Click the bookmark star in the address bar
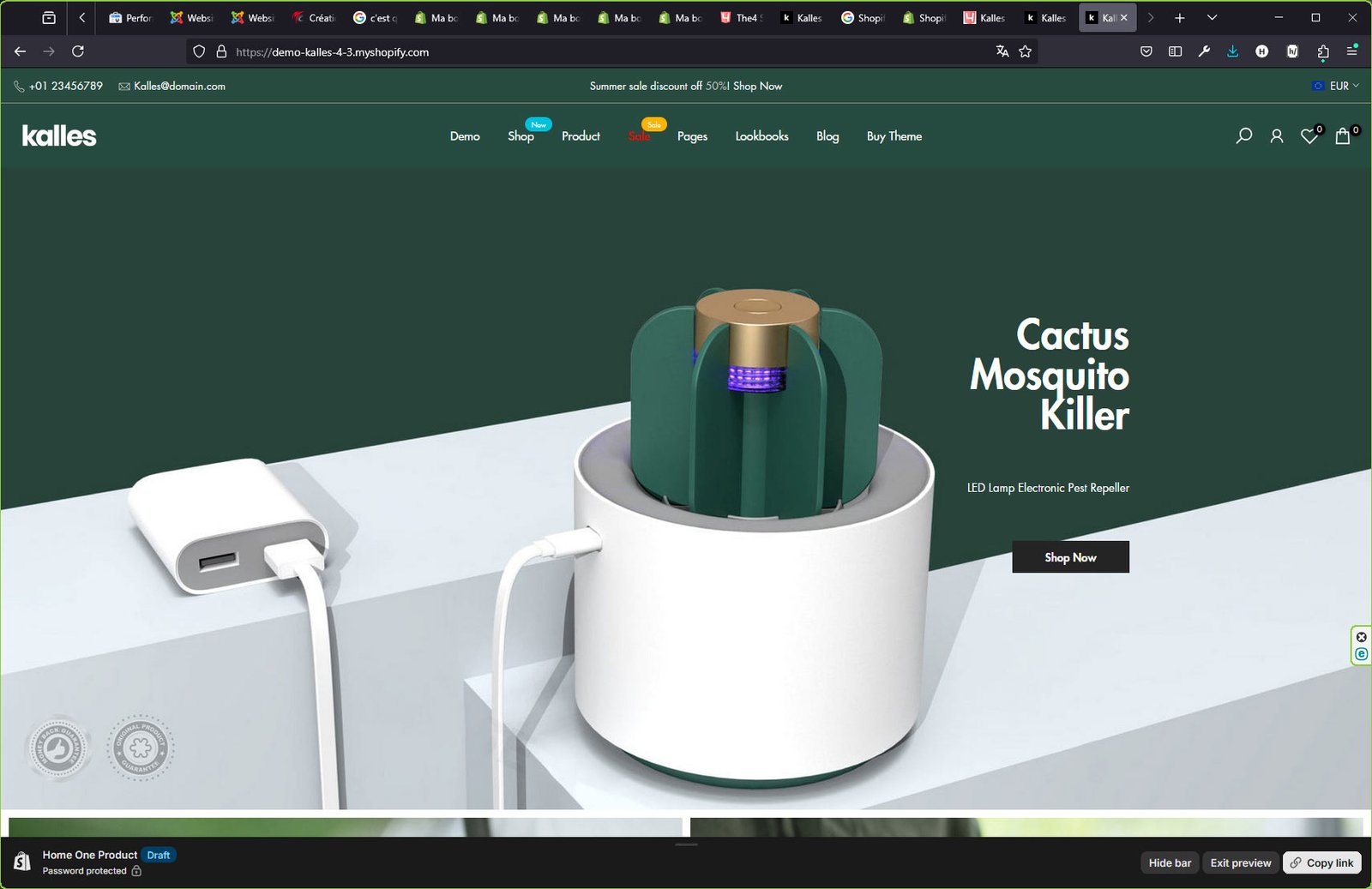 [1025, 51]
